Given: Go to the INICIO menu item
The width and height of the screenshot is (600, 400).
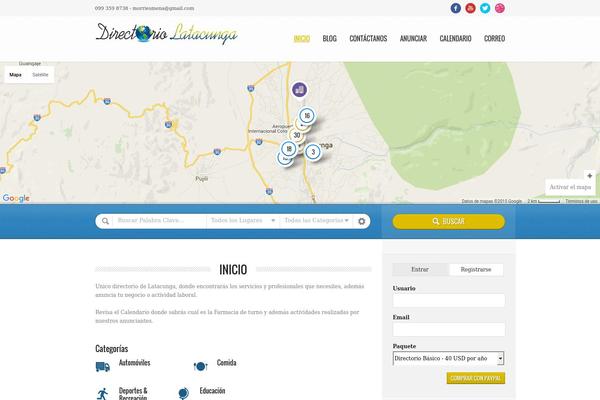Looking at the screenshot, I should pyautogui.click(x=302, y=39).
